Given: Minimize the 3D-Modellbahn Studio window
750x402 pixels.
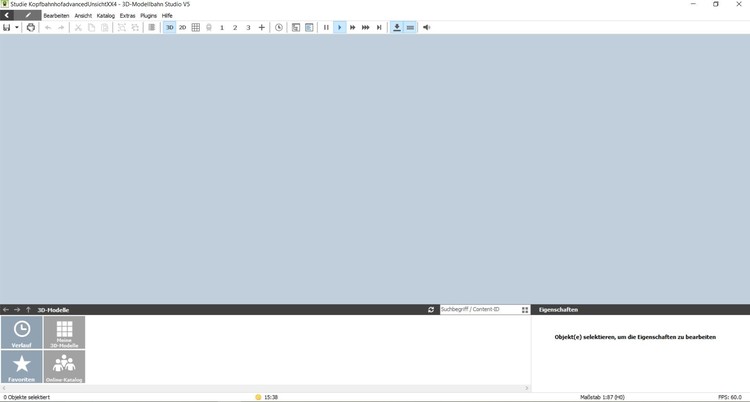Looking at the screenshot, I should (694, 4).
